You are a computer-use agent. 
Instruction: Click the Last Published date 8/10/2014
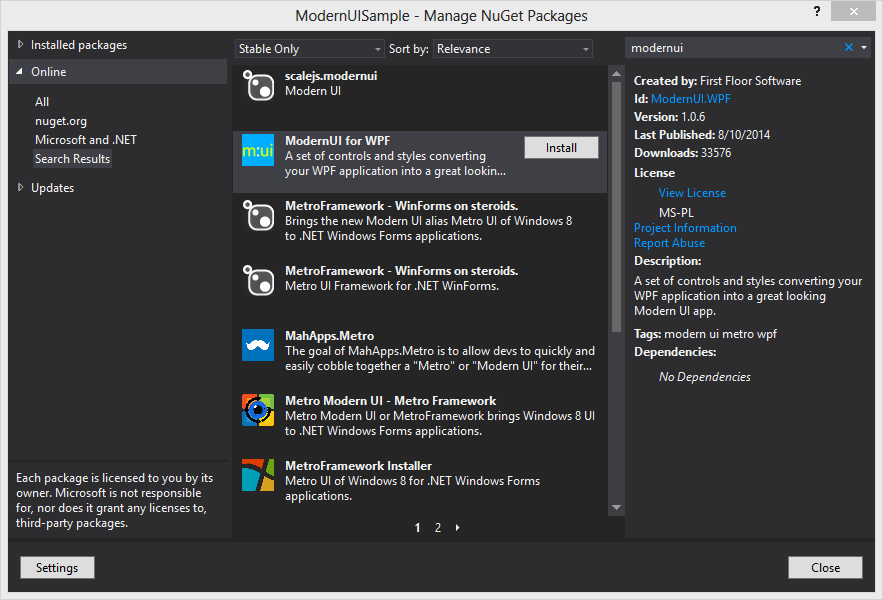point(744,135)
